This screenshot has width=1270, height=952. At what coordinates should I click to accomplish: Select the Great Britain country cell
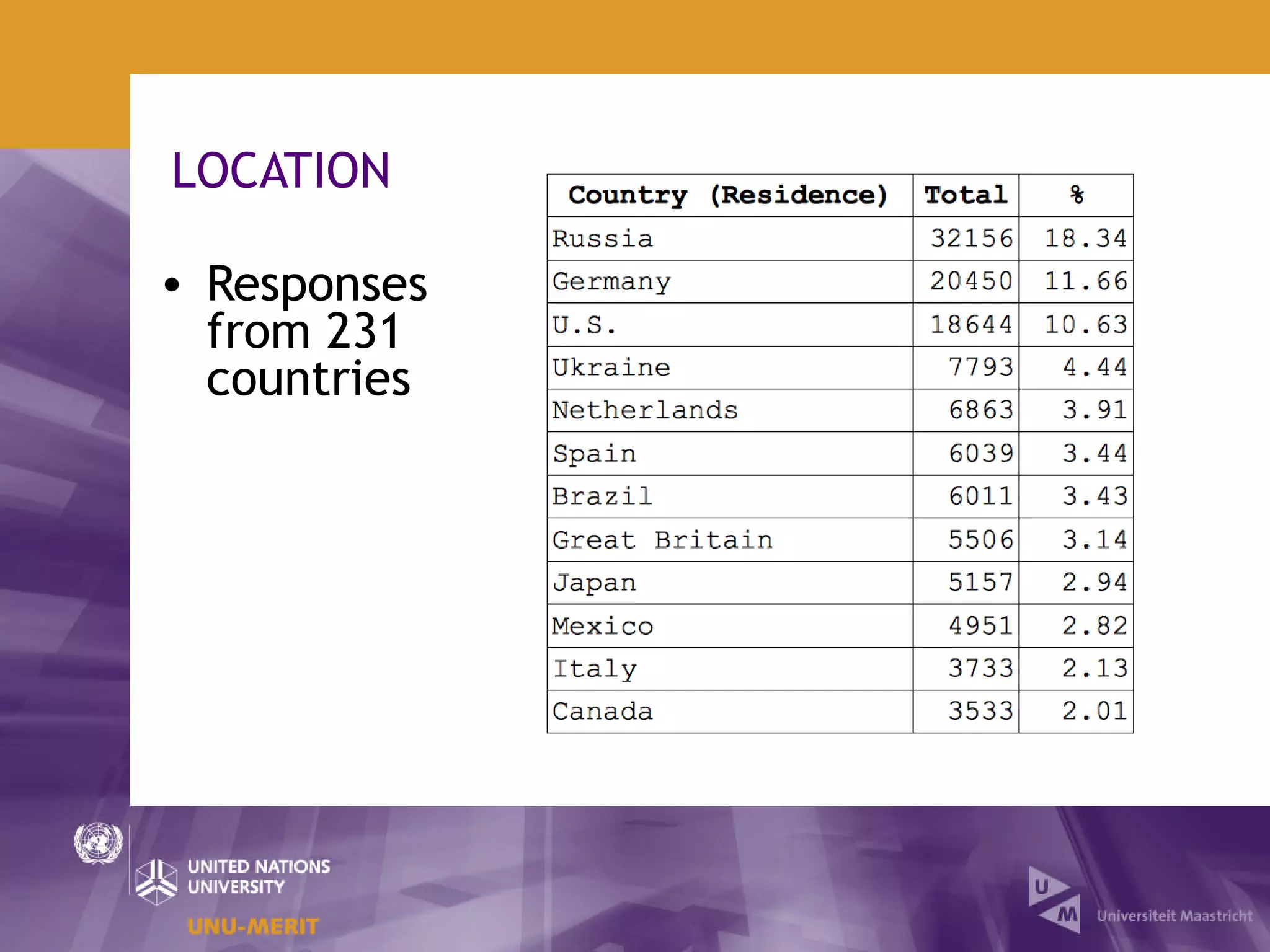coord(729,540)
